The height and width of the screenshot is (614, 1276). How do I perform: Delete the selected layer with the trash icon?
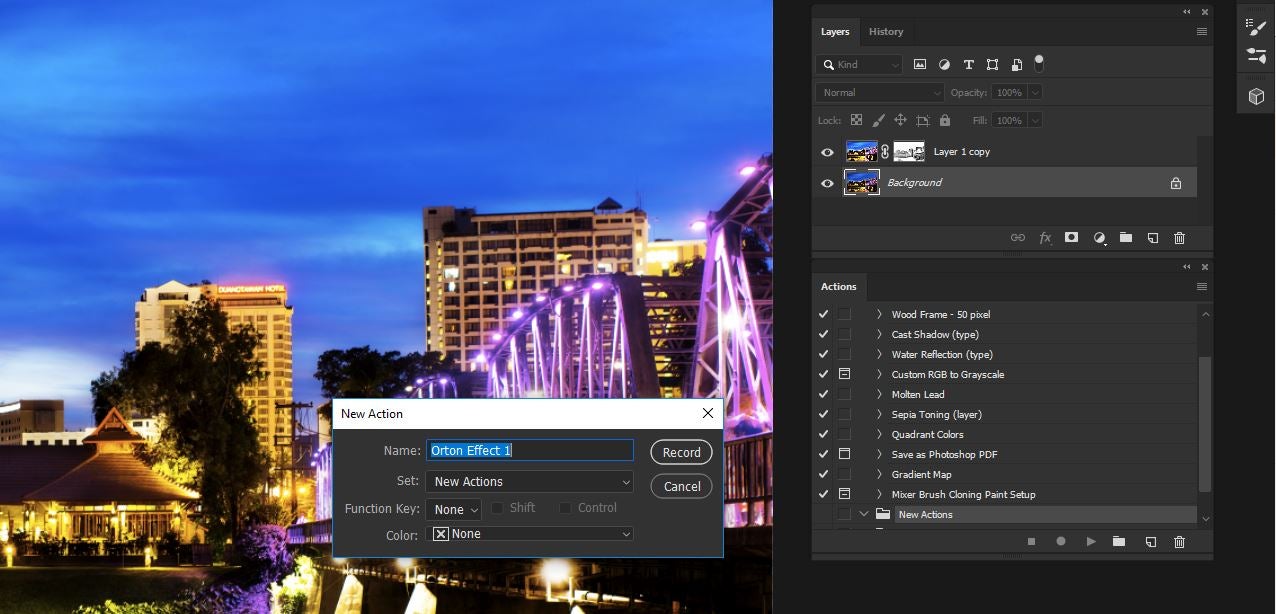(x=1179, y=238)
